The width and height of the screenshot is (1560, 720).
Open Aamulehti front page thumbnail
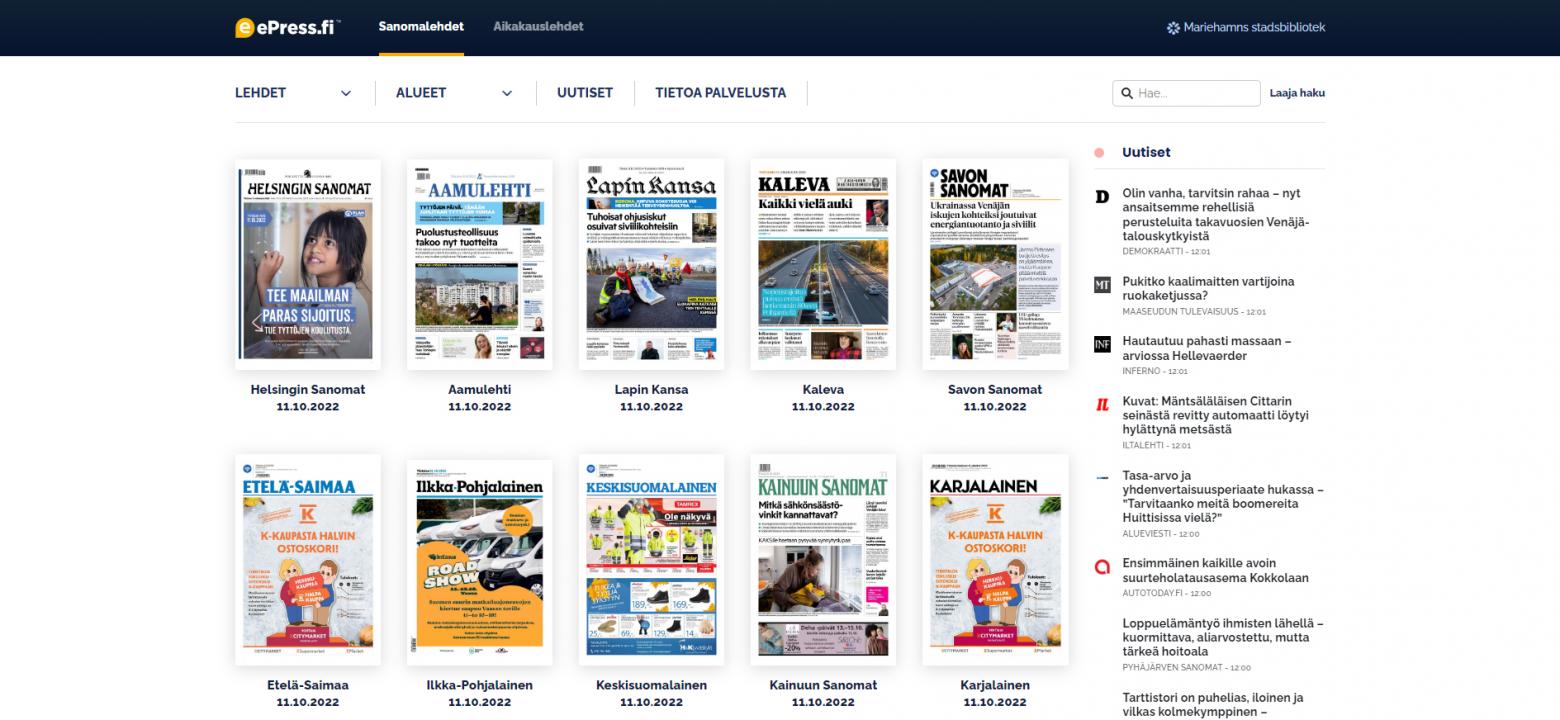(x=480, y=265)
